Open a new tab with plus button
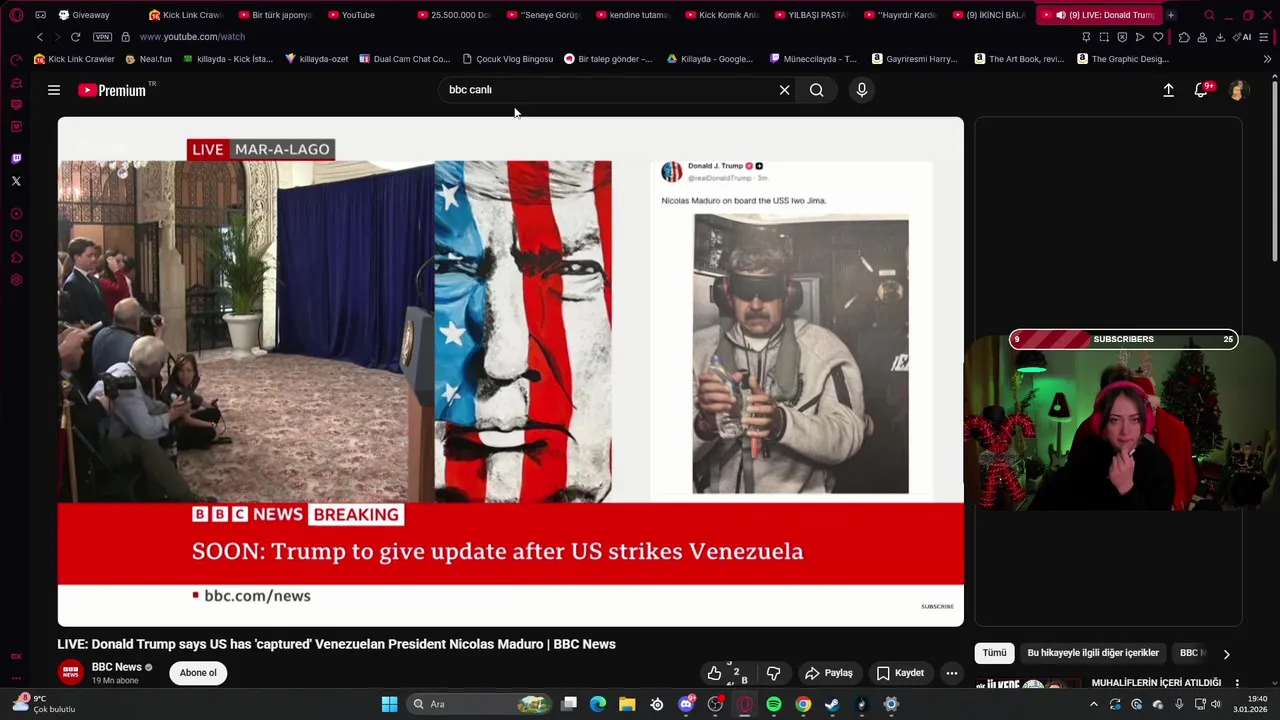 pos(1171,15)
